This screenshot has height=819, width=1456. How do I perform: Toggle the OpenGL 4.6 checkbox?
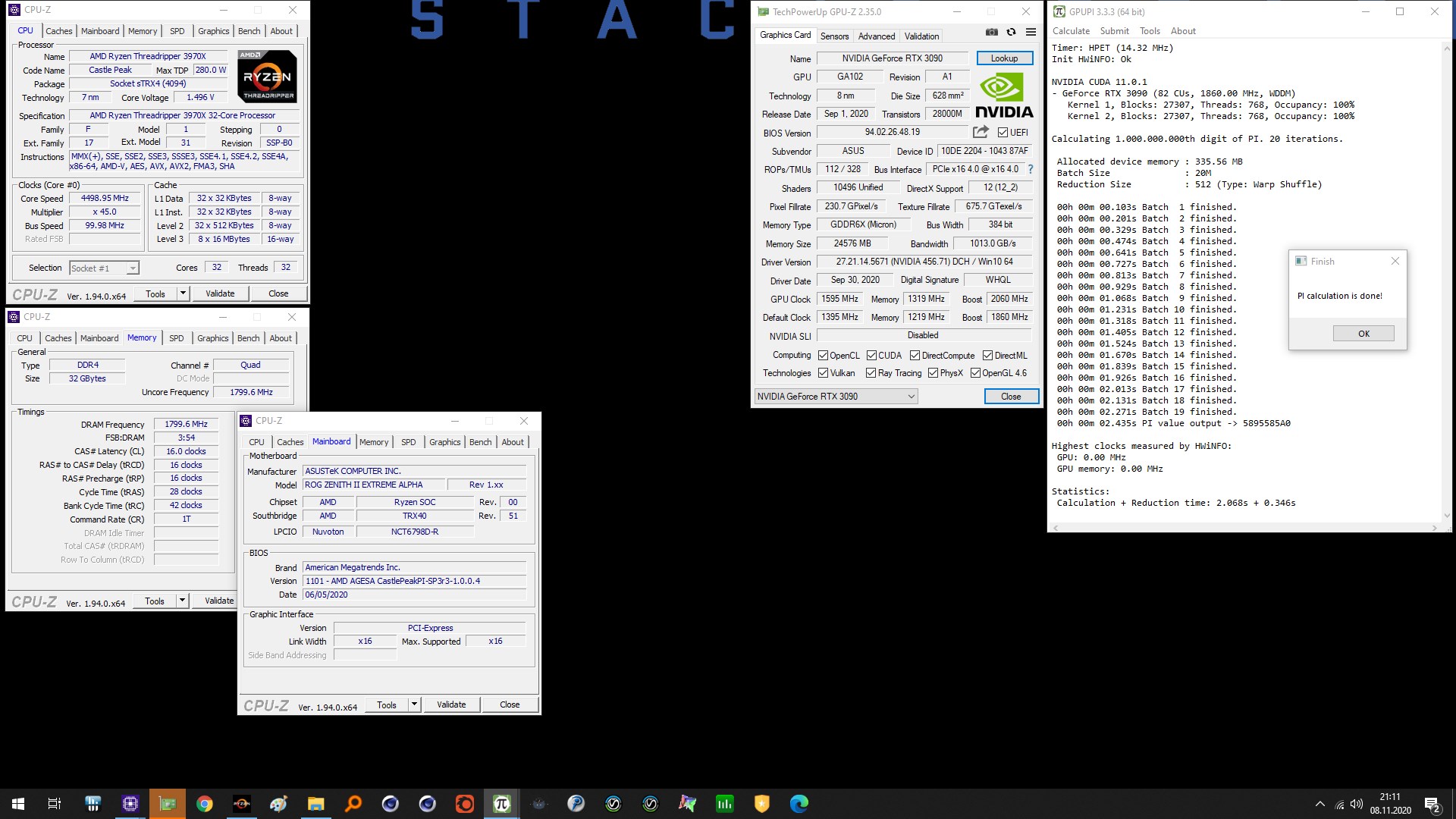975,373
